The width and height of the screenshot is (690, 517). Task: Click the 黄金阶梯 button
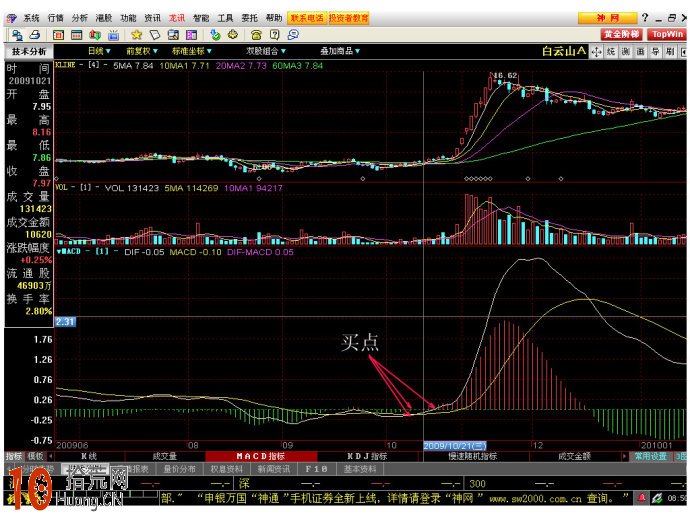[620, 34]
